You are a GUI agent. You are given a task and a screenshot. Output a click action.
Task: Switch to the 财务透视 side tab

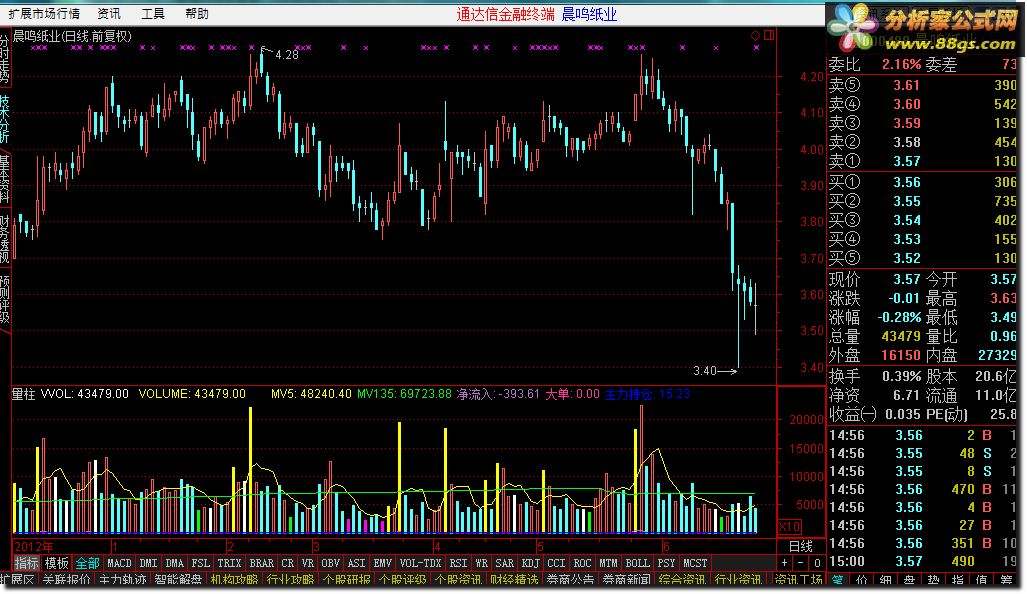click(5, 240)
